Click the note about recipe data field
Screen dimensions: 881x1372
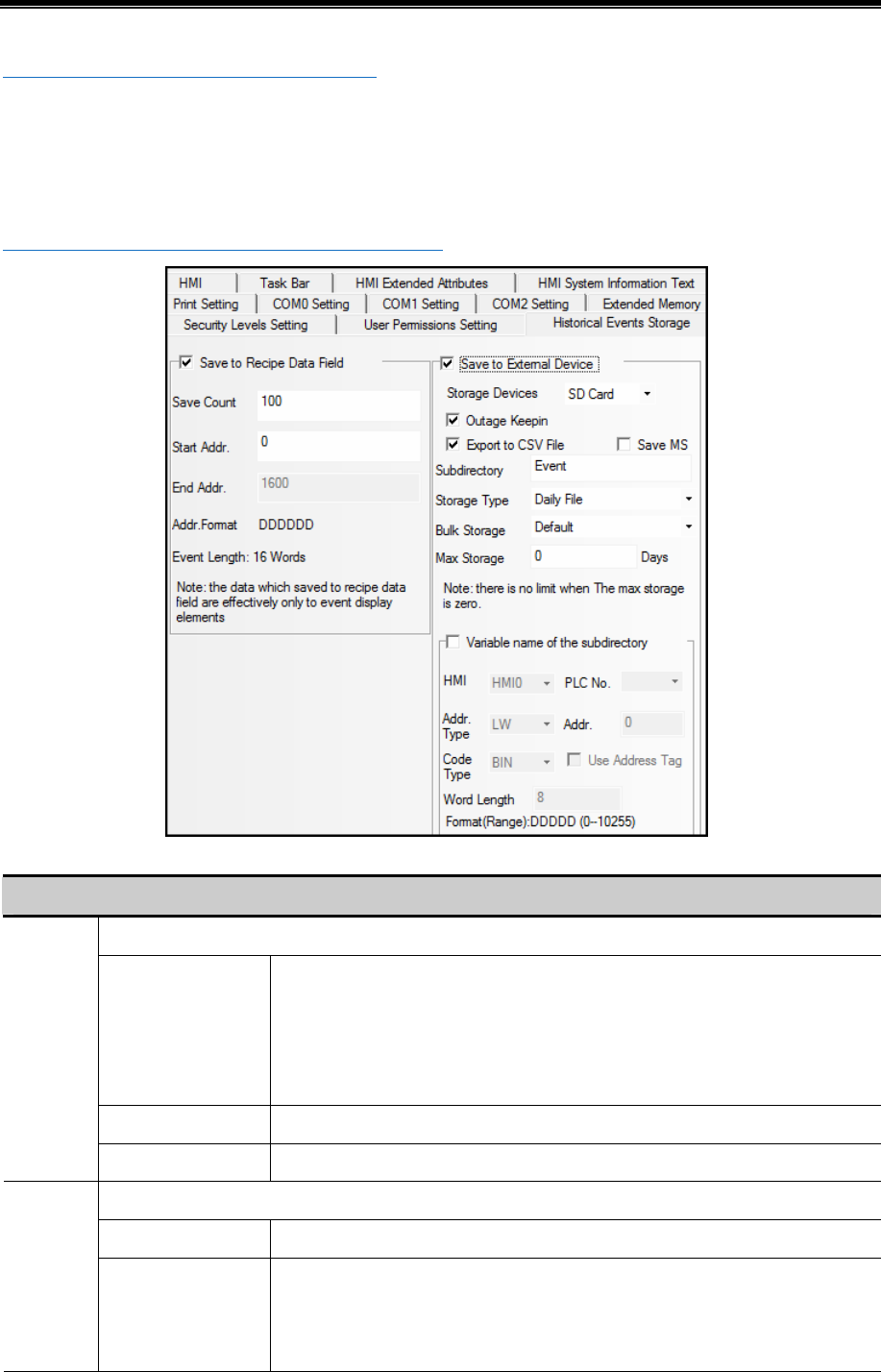pyautogui.click(x=290, y=602)
